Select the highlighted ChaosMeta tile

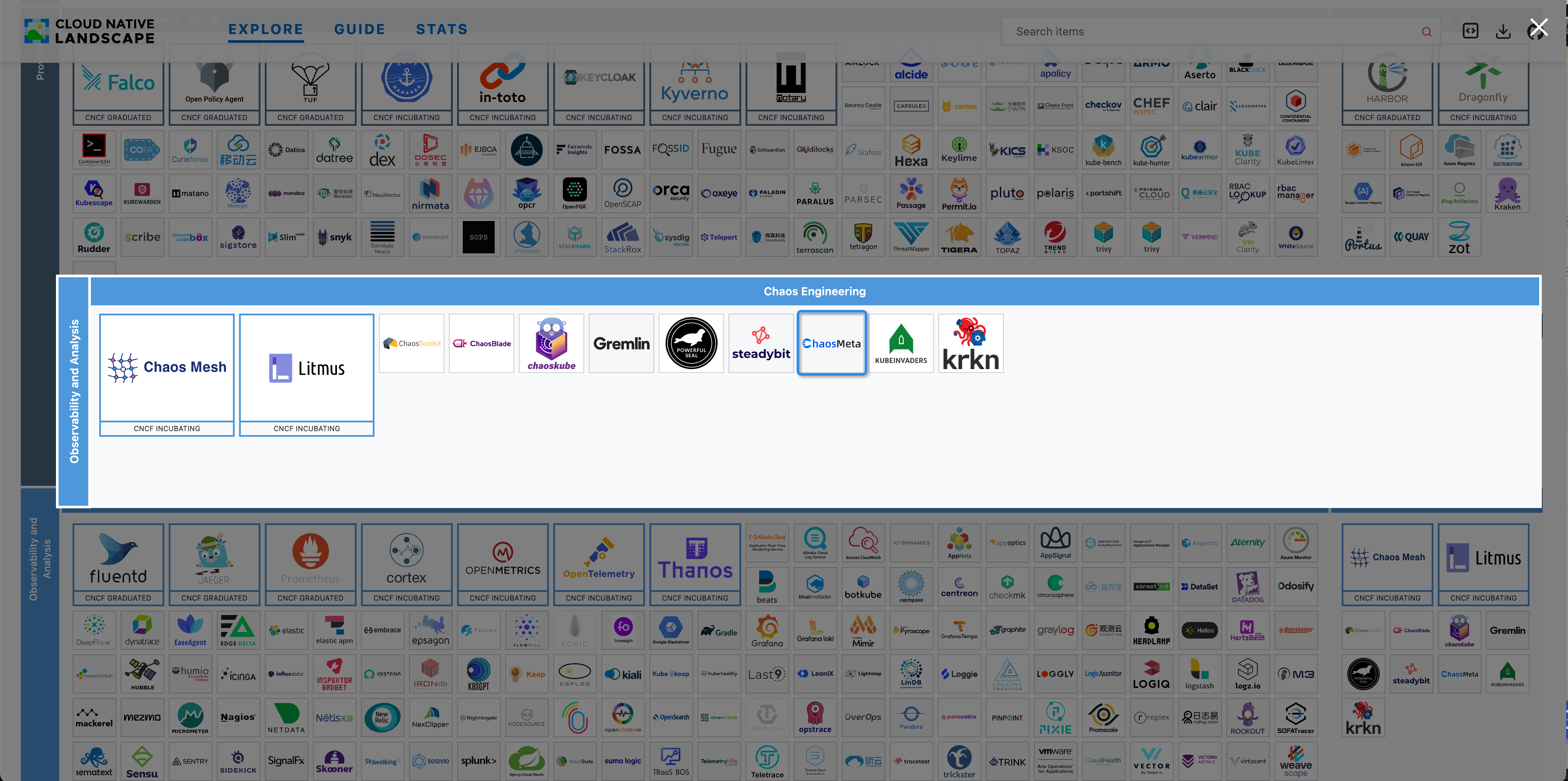(x=831, y=343)
